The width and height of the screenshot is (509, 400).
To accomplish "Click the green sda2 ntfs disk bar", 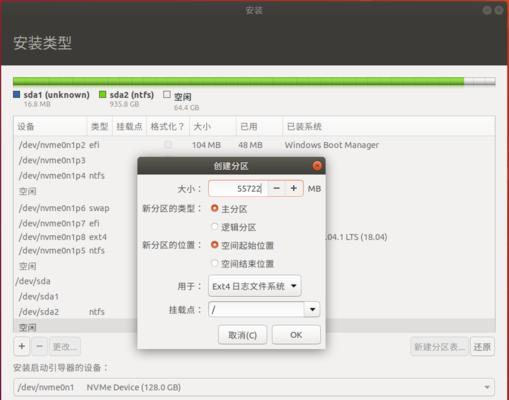I will coord(238,81).
